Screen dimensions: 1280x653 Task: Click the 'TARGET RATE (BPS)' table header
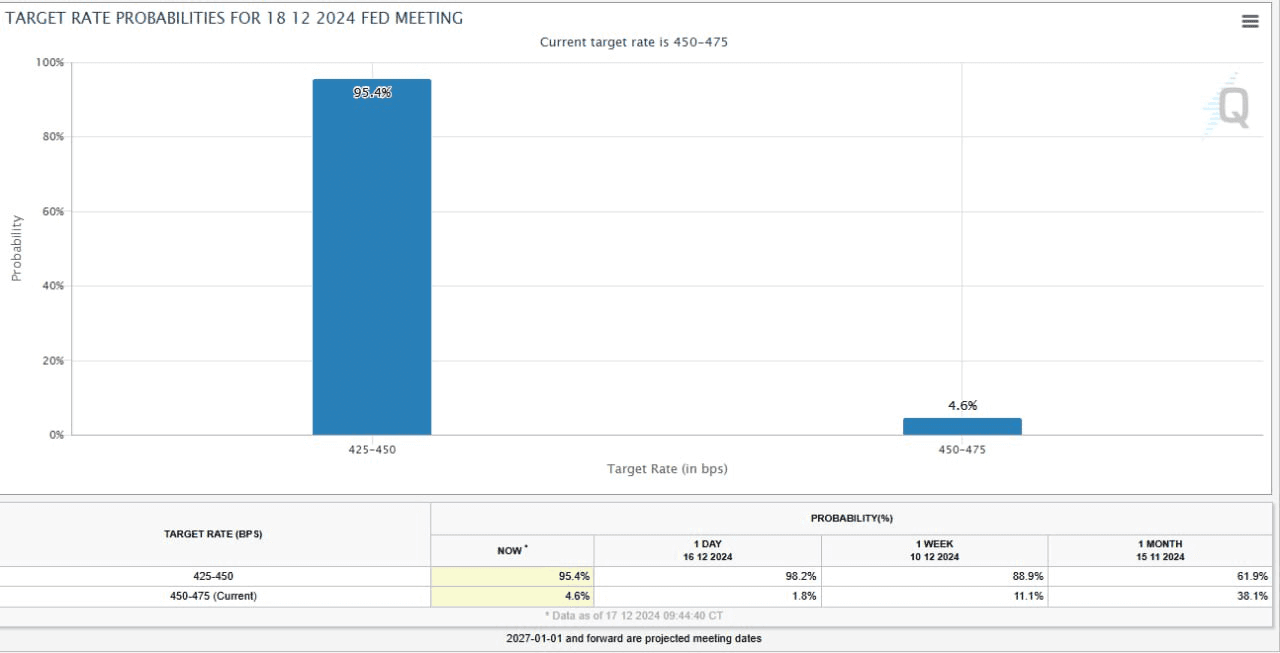point(213,534)
